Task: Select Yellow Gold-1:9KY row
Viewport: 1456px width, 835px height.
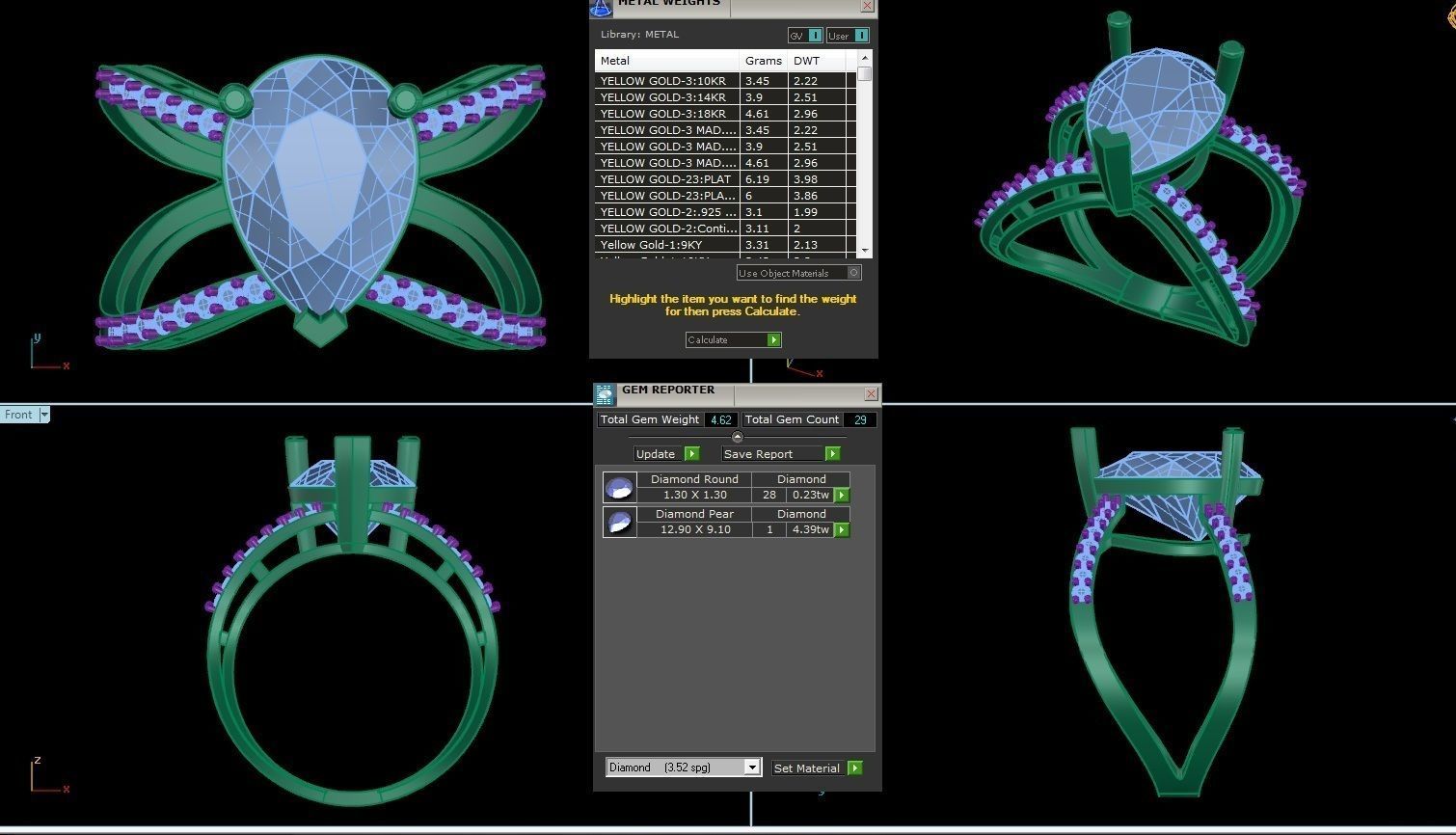Action: (725, 245)
